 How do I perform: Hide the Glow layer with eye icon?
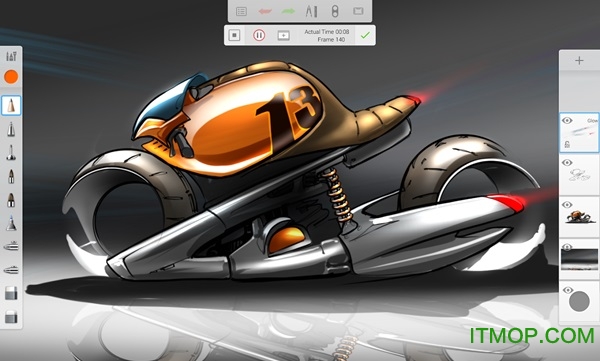(x=567, y=121)
